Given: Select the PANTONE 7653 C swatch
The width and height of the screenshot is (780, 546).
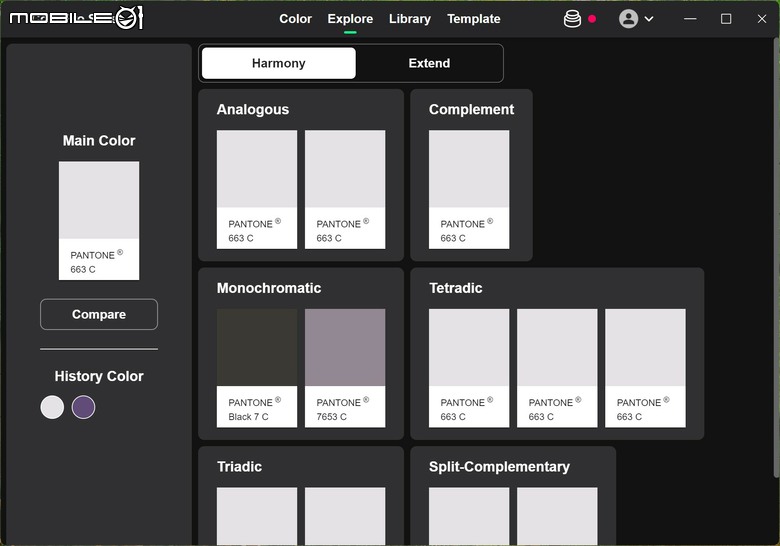Looking at the screenshot, I should pos(345,368).
